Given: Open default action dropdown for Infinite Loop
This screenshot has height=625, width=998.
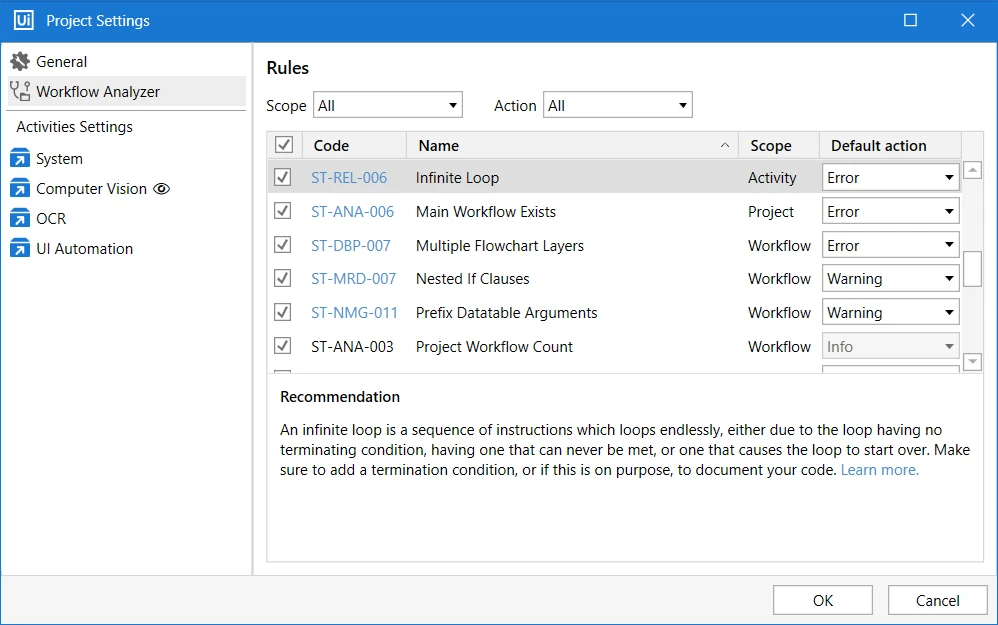Looking at the screenshot, I should click(890, 178).
